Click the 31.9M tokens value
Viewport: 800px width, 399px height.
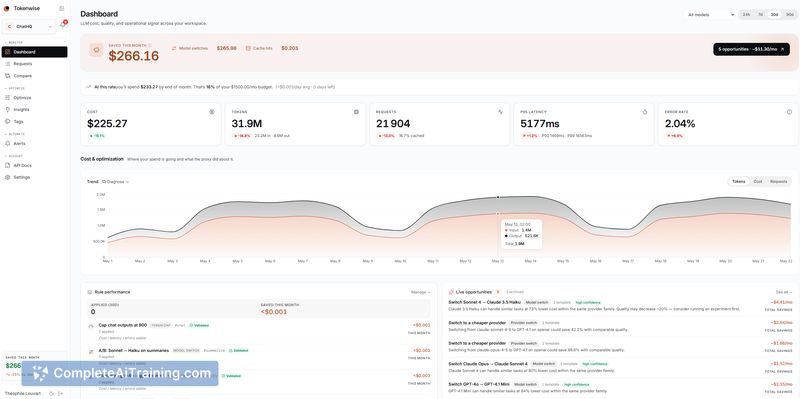(246, 123)
